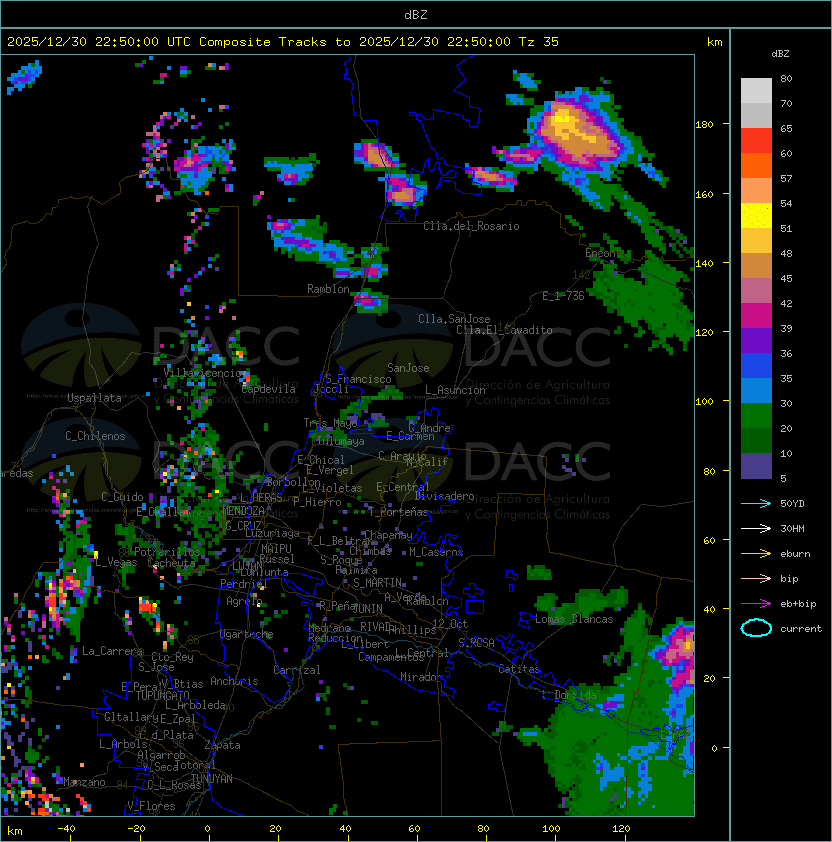Select the bright yellow 51-54 dBZ swatch
Image resolution: width=832 pixels, height=842 pixels.
pos(756,215)
